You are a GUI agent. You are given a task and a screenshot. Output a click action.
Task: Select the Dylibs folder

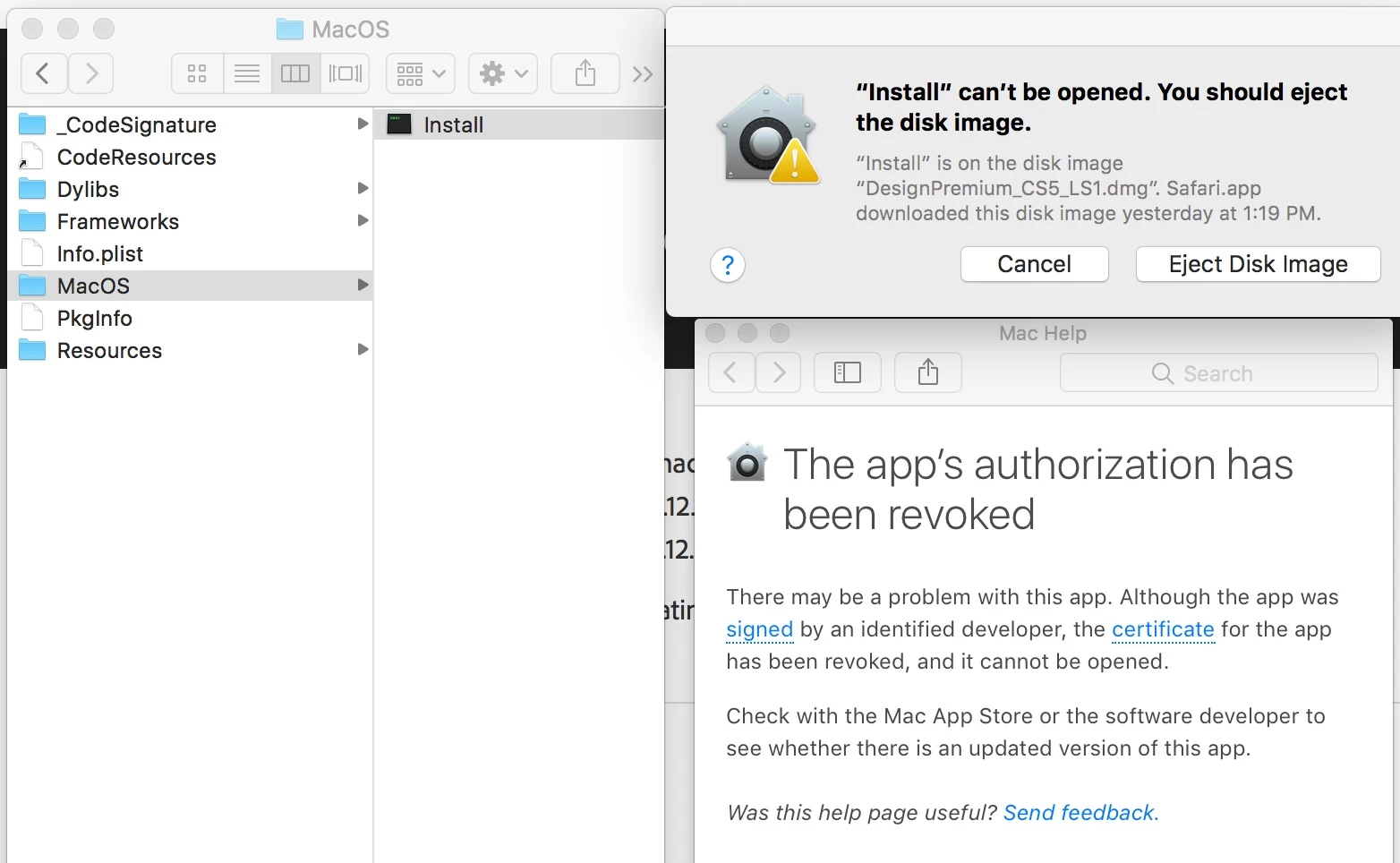tap(190, 189)
